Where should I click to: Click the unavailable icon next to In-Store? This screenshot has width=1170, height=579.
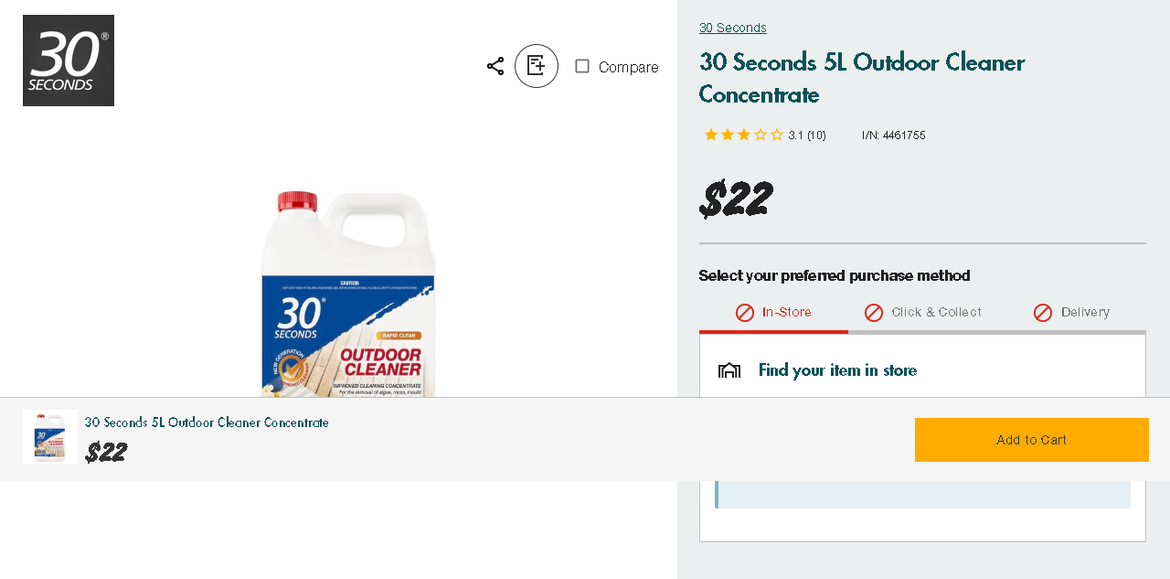[x=745, y=311]
